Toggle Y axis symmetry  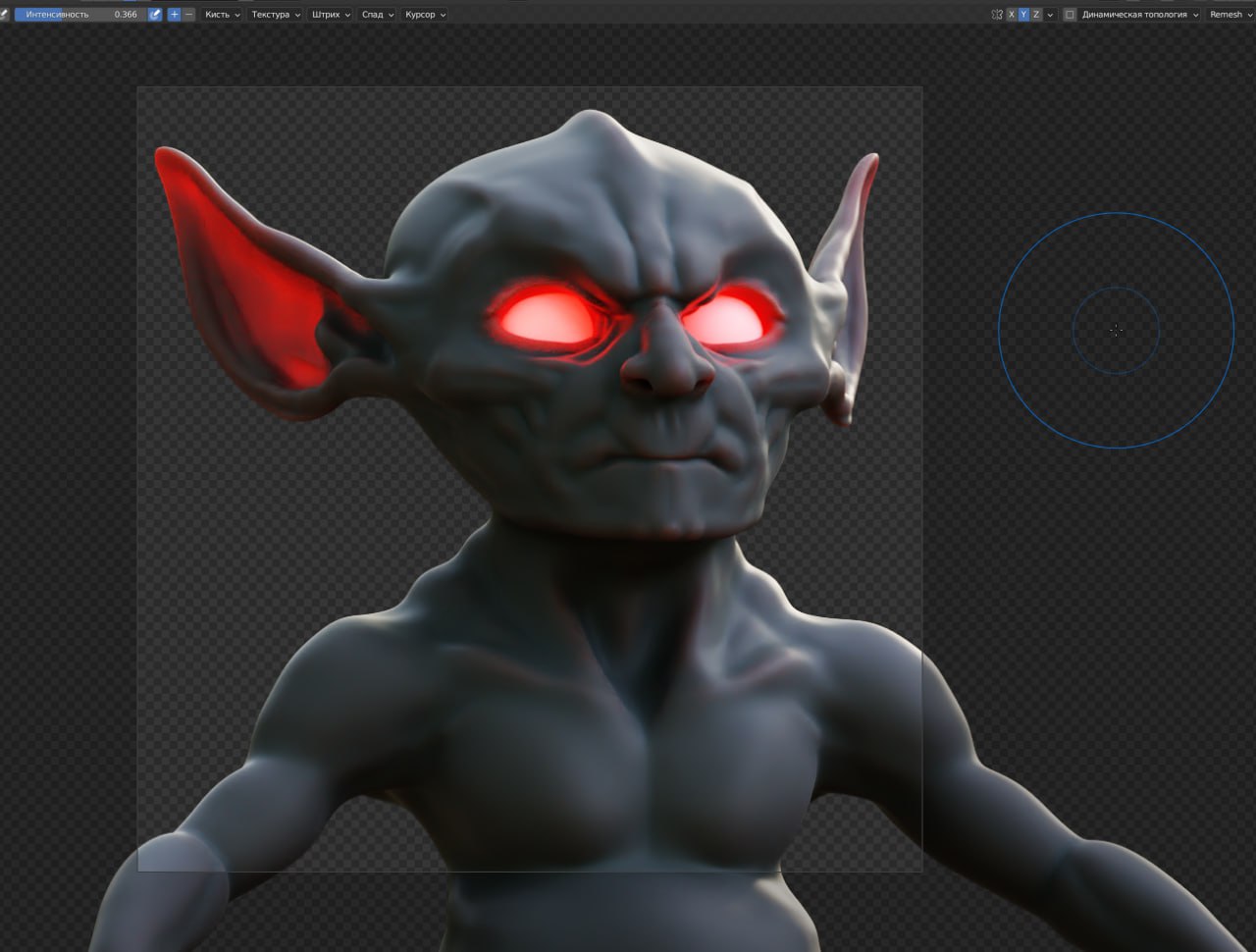(1023, 15)
